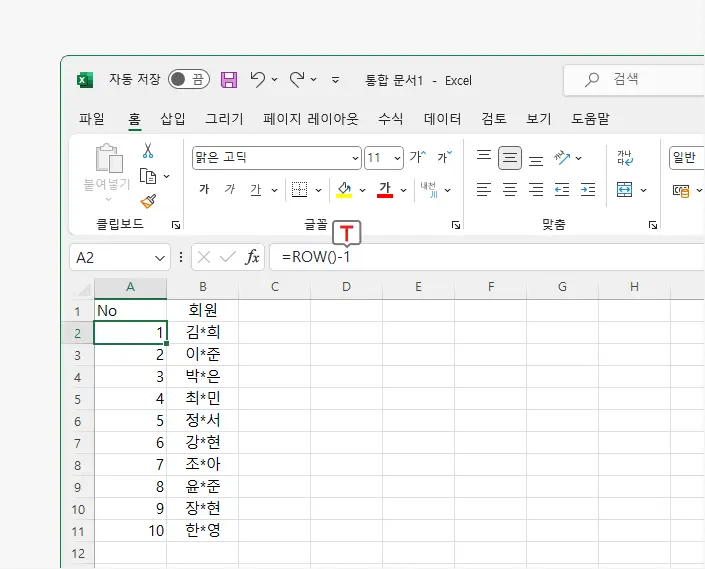Activate the Format Painter brush

coord(148,201)
